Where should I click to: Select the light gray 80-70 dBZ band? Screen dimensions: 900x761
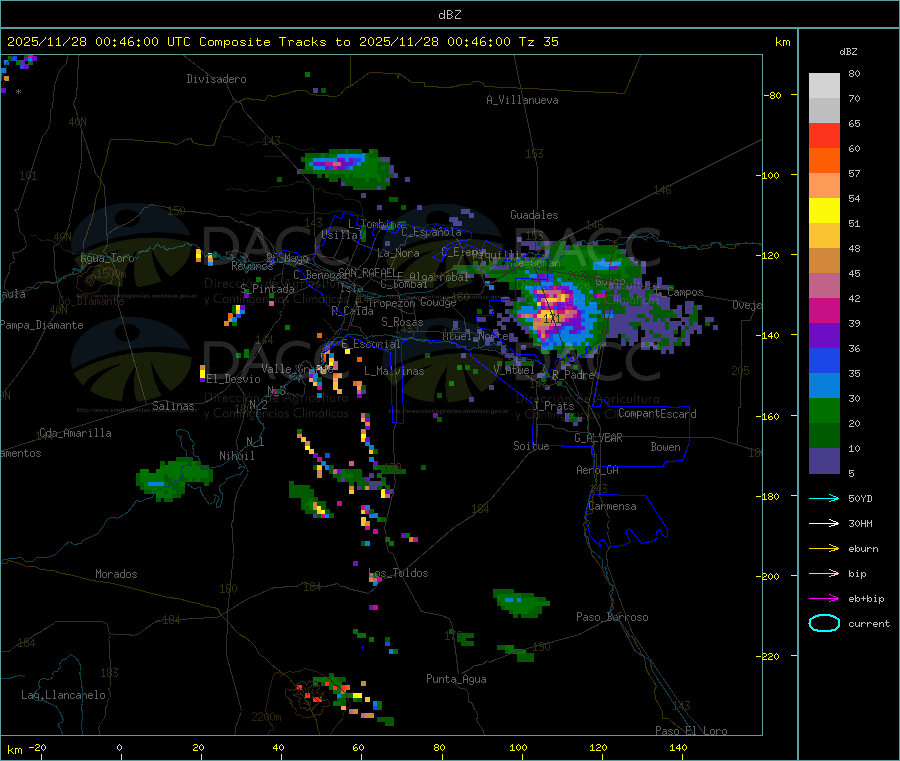[x=824, y=86]
